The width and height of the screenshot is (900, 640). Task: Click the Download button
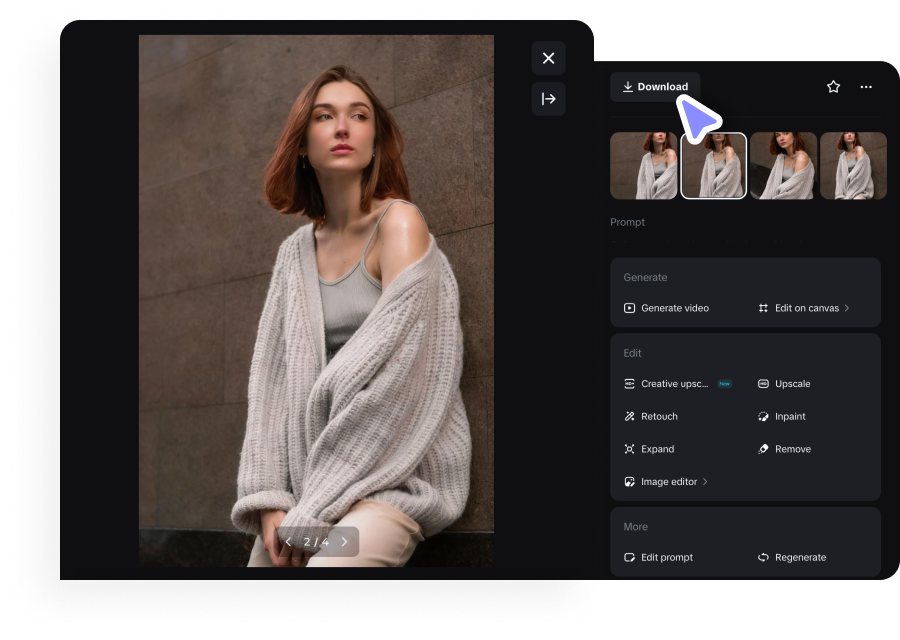click(x=655, y=87)
